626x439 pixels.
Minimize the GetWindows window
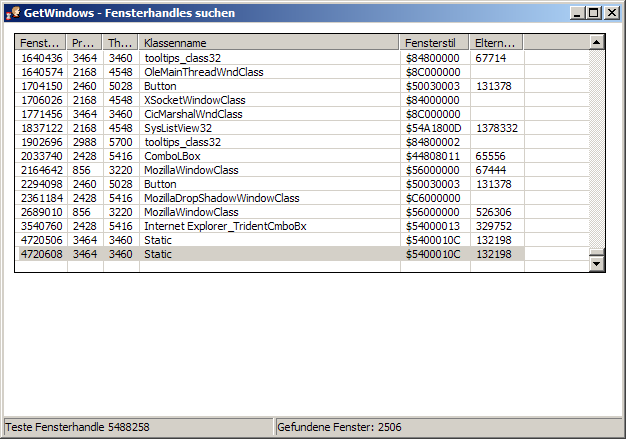click(x=578, y=13)
